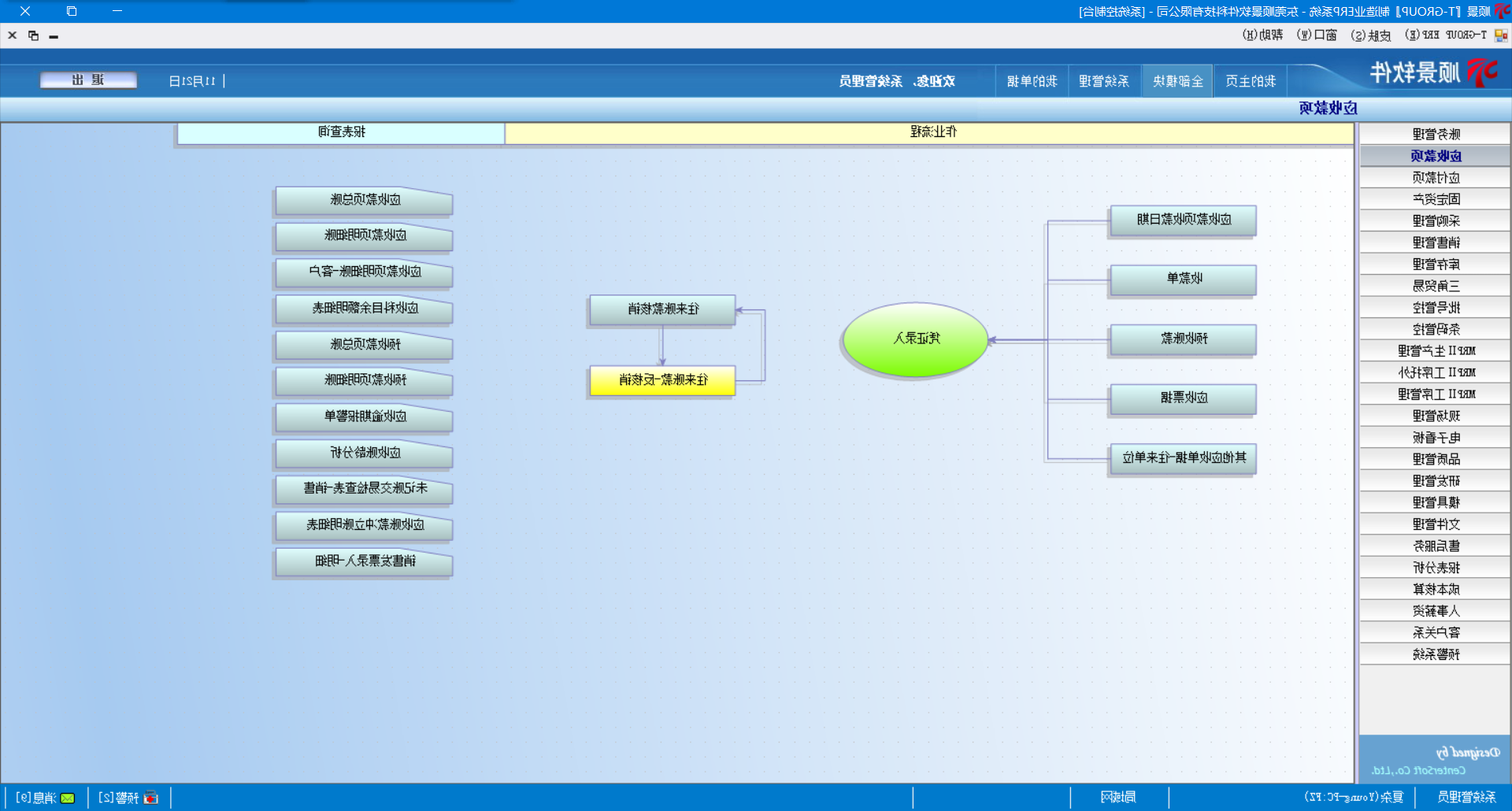Viewport: 1512px width, 811px height.
Task: Select the yellow 往来帐款-反核销 box
Action: (662, 380)
